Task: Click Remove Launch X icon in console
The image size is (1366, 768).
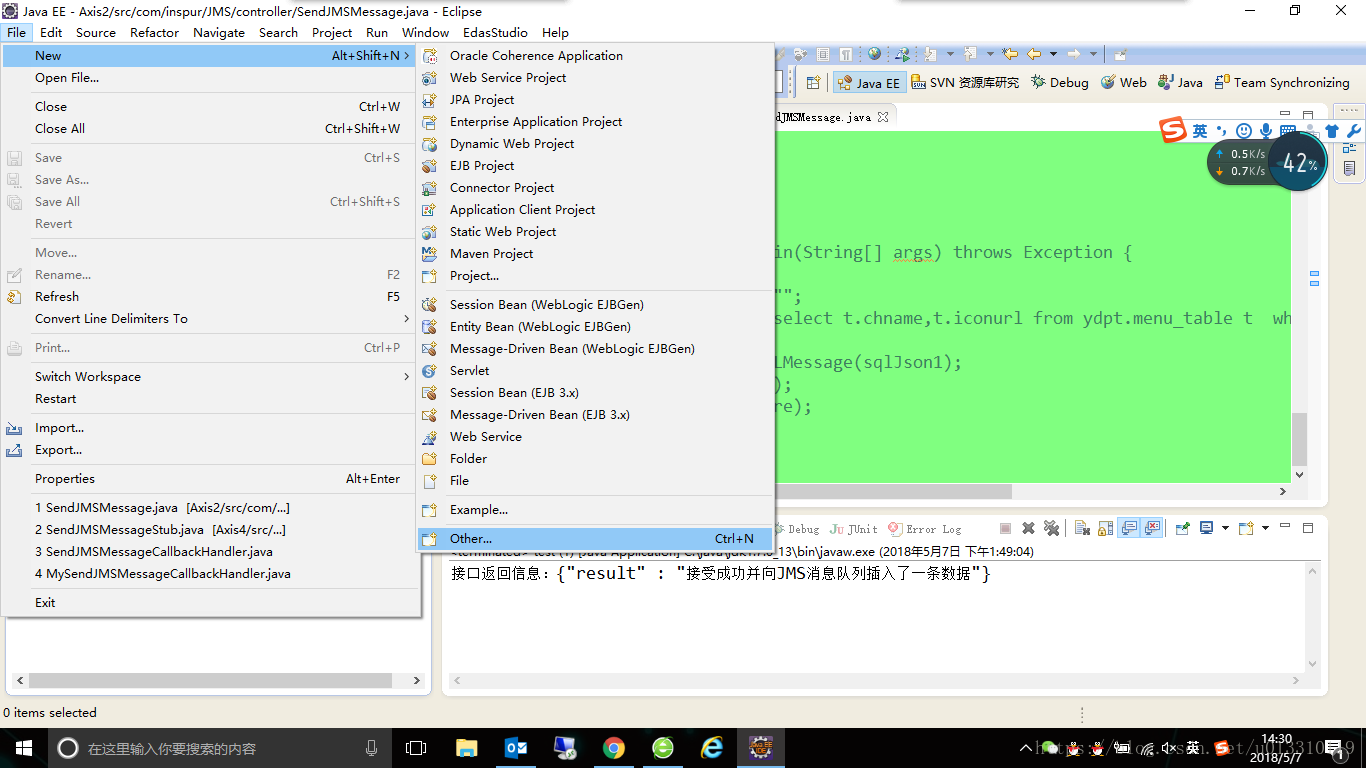Action: [x=1028, y=528]
